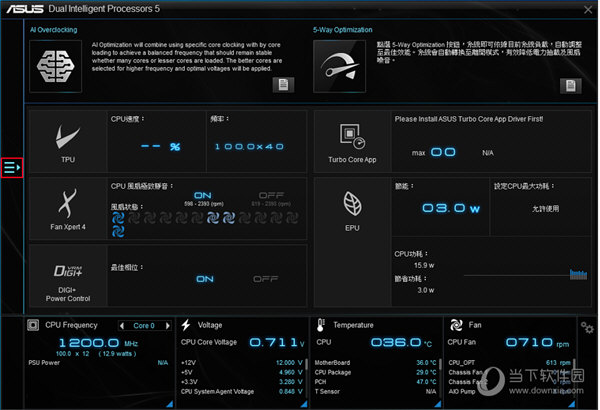This screenshot has height=410, width=600.
Task: Click CPU System Agent Voltage row
Action: tap(242, 392)
